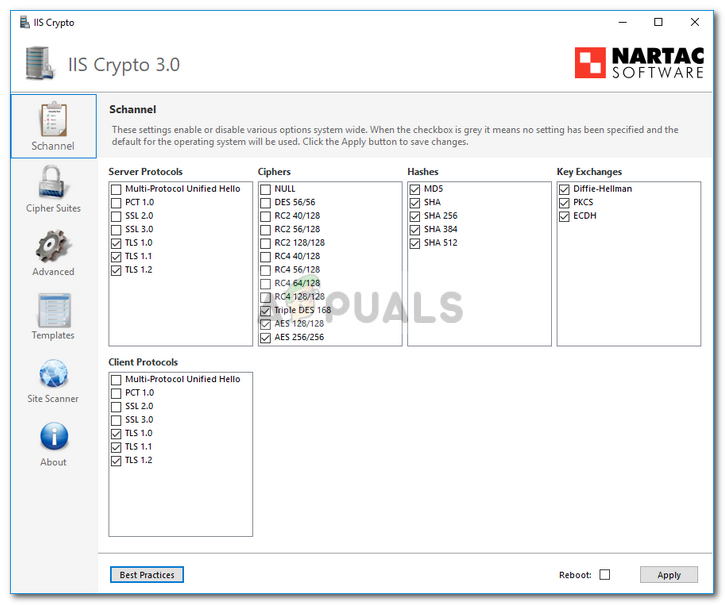This screenshot has width=725, height=605.
Task: Enable client Multi-Protocol Unified Hello
Action: pos(116,380)
